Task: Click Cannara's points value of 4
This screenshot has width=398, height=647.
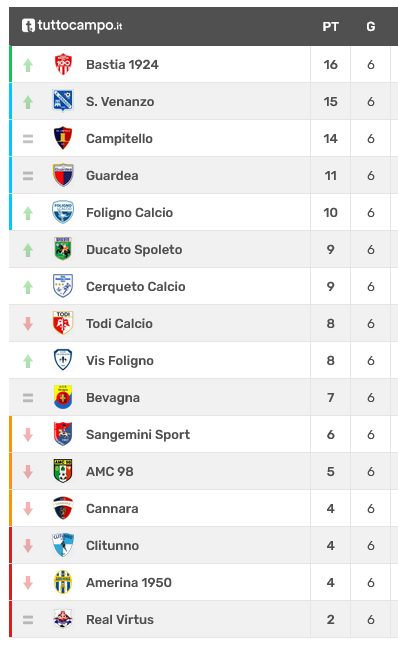Action: pos(330,508)
